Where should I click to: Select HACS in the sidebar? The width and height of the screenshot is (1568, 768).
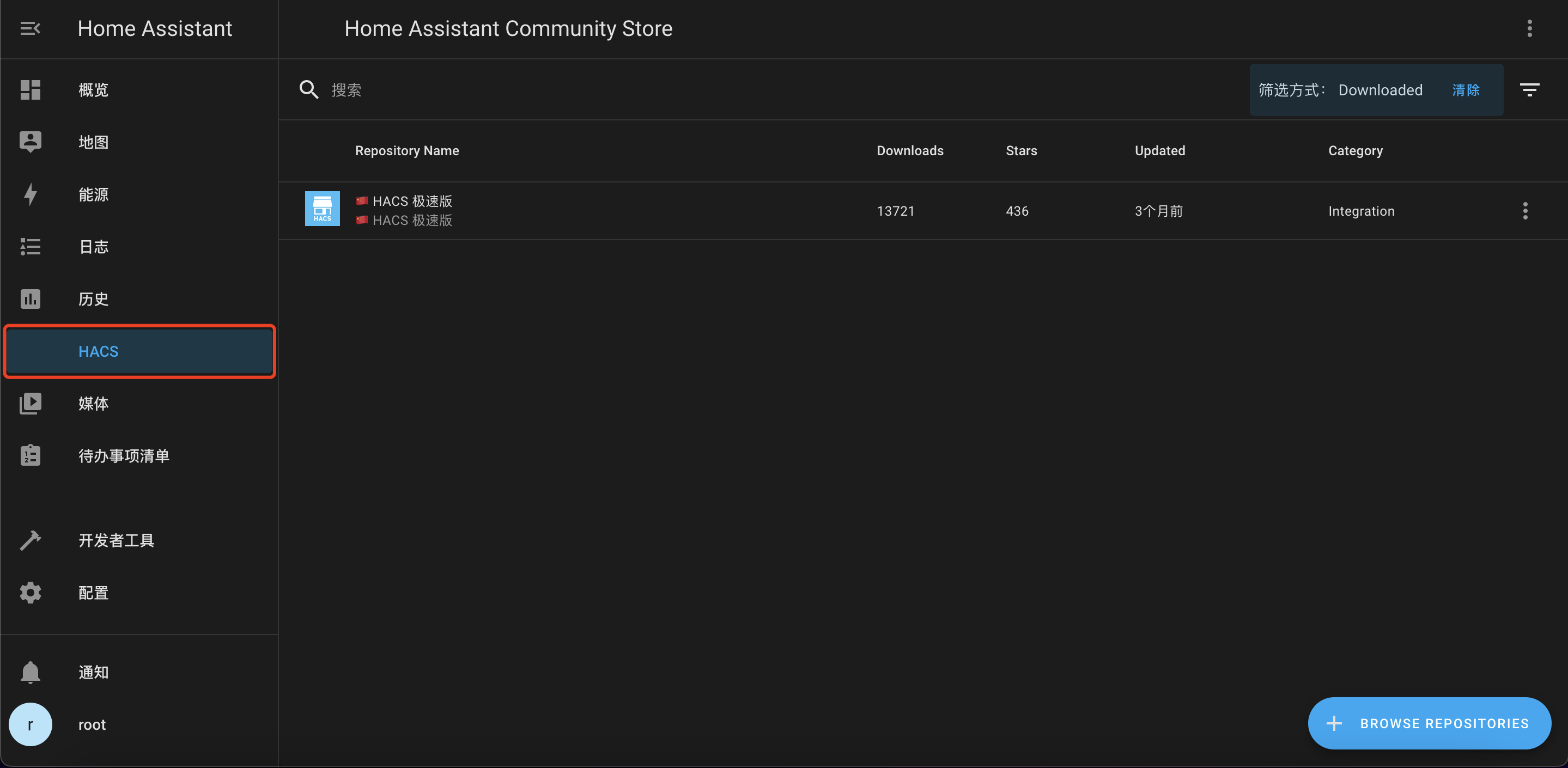[139, 351]
